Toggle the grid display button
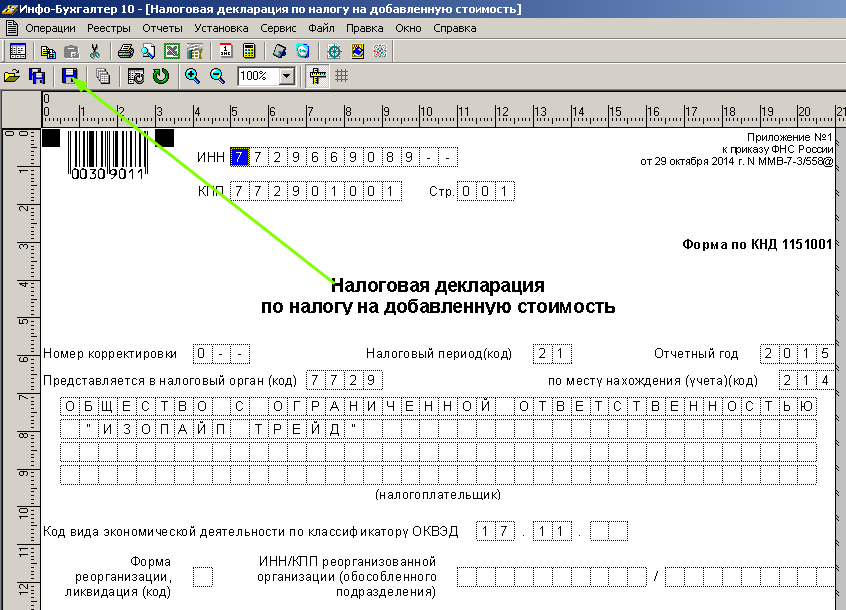The image size is (846, 610). (x=341, y=76)
